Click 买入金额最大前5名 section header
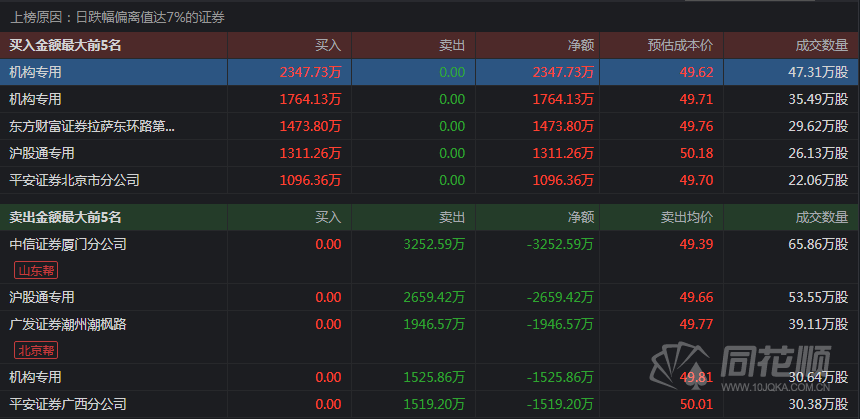Viewport: 860px width, 419px height. tap(65, 46)
